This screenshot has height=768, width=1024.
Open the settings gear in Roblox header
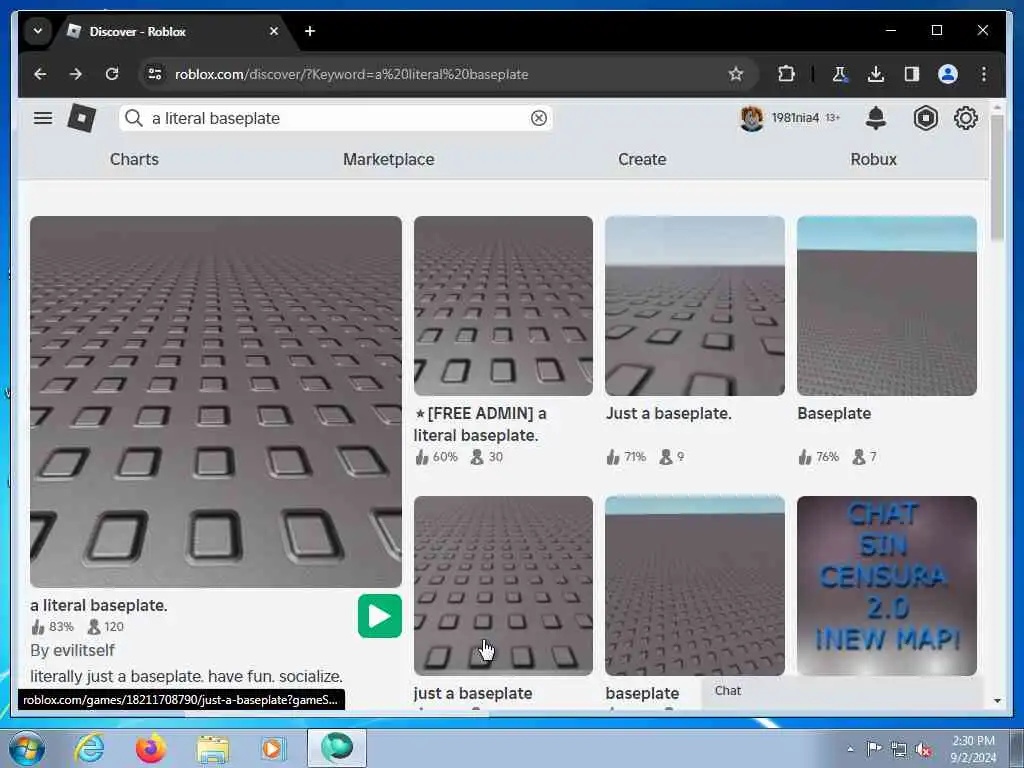966,118
